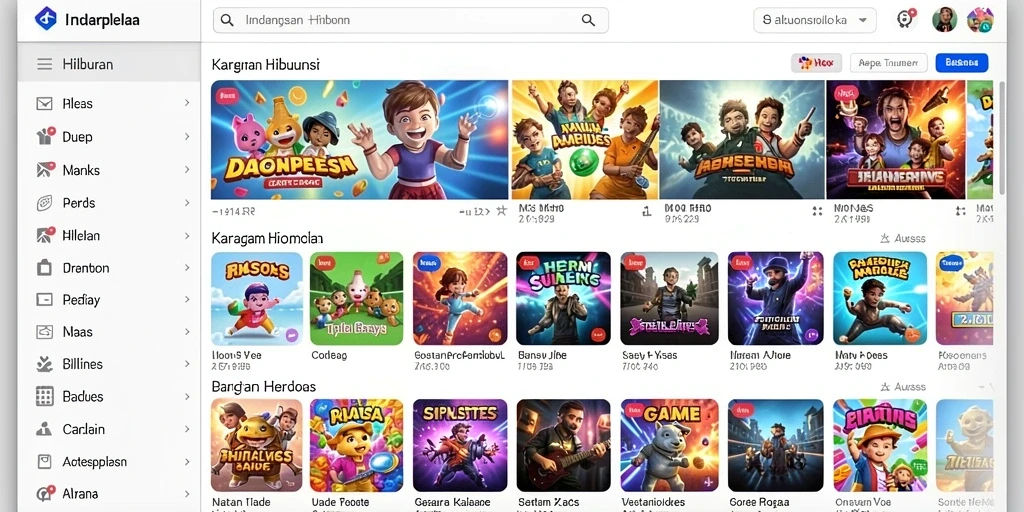Image resolution: width=1024 pixels, height=512 pixels.
Task: Click the envelope icon next to Rleas
Action: pyautogui.click(x=44, y=103)
